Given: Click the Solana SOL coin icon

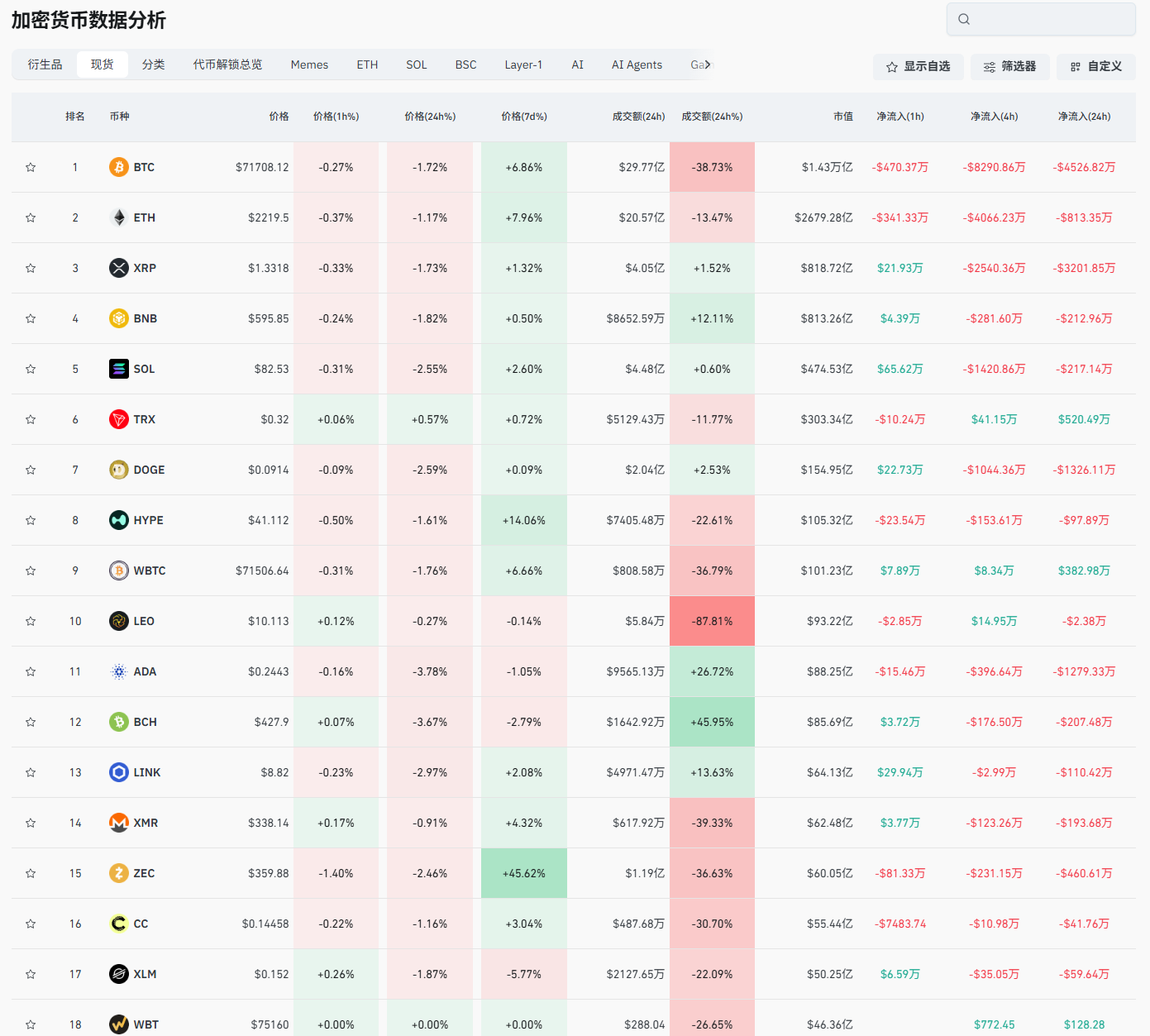Looking at the screenshot, I should click(x=119, y=369).
